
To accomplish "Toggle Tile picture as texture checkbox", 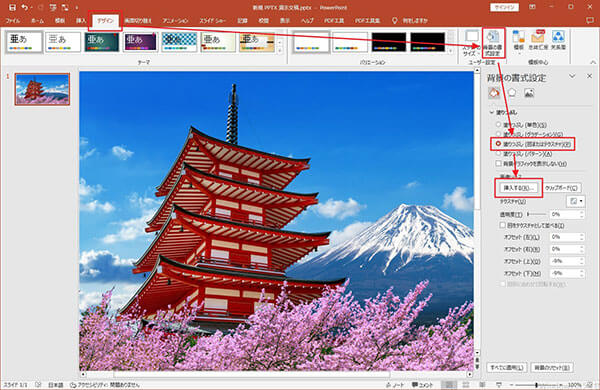I will 502,225.
